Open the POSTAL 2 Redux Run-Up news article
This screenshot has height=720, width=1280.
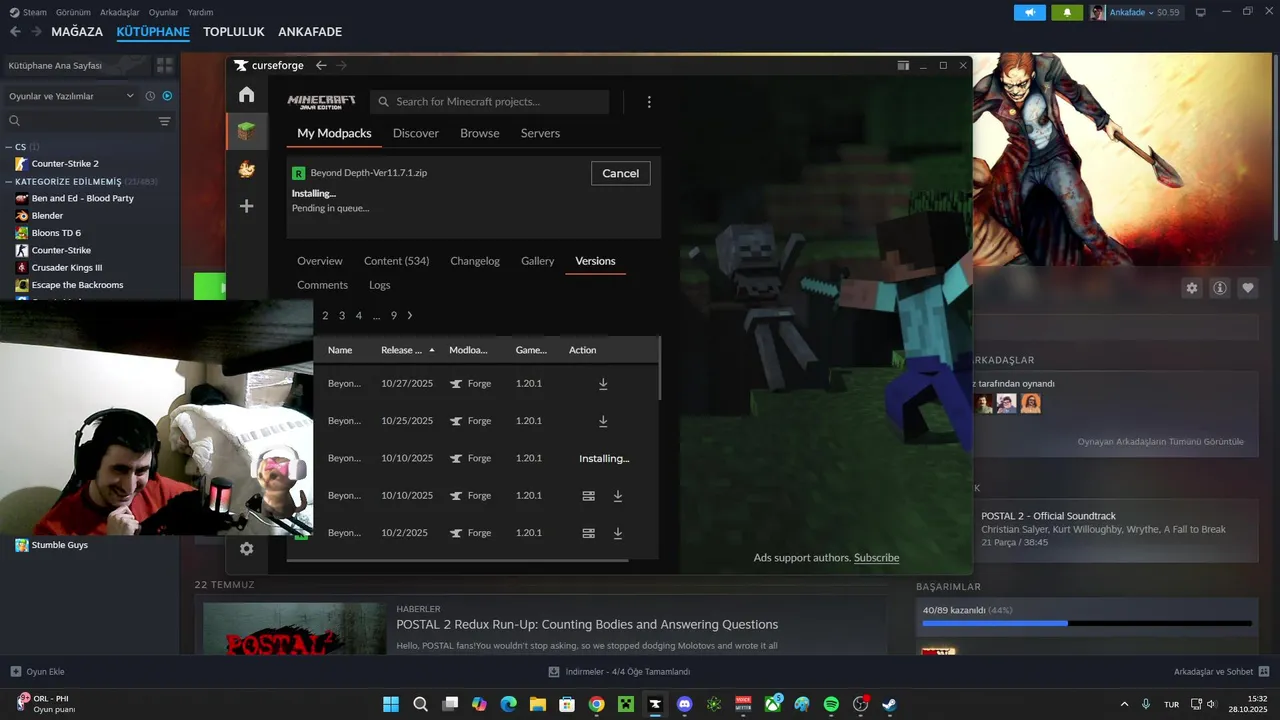587,625
